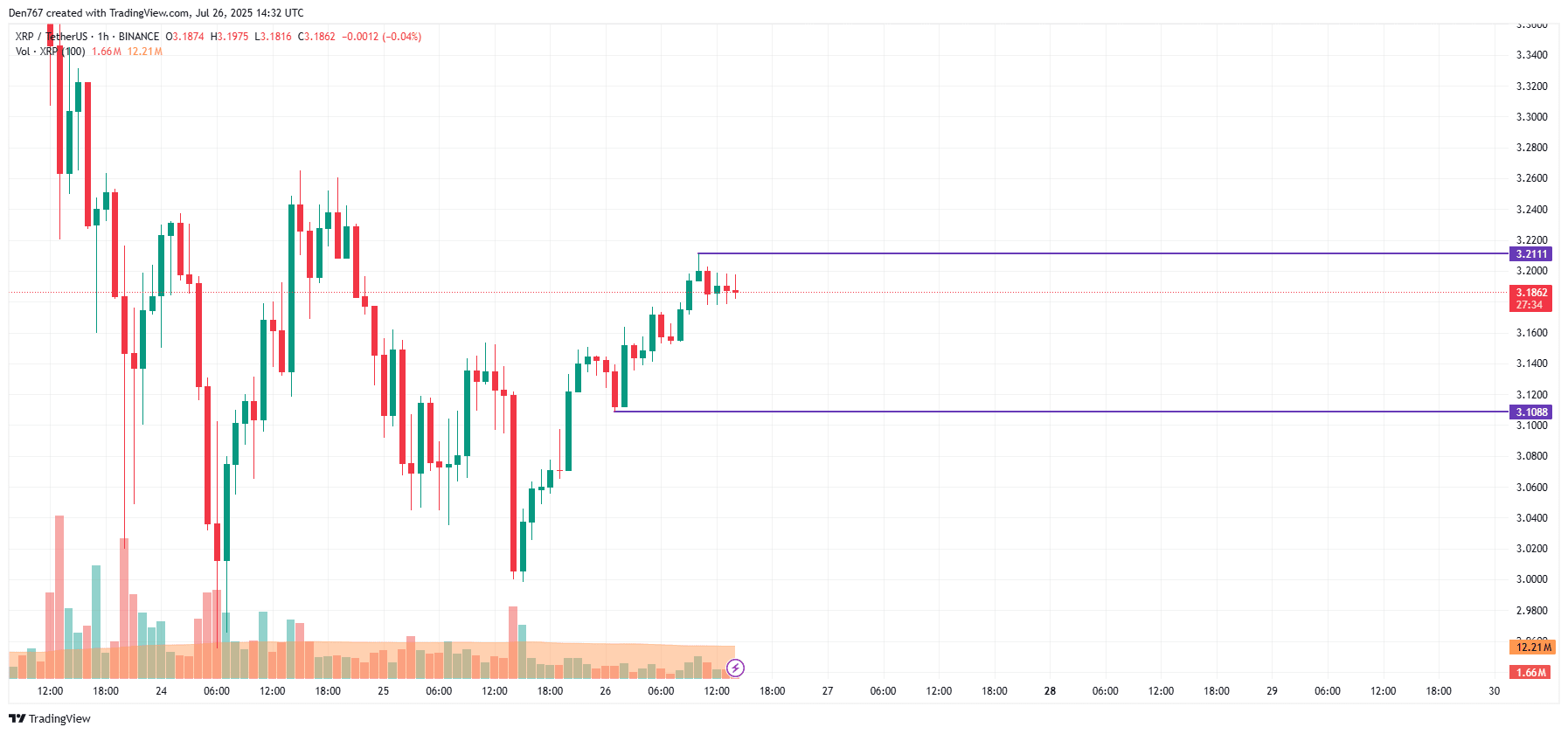Click the bold 28 date label on time axis
1568x734 pixels.
point(1050,691)
